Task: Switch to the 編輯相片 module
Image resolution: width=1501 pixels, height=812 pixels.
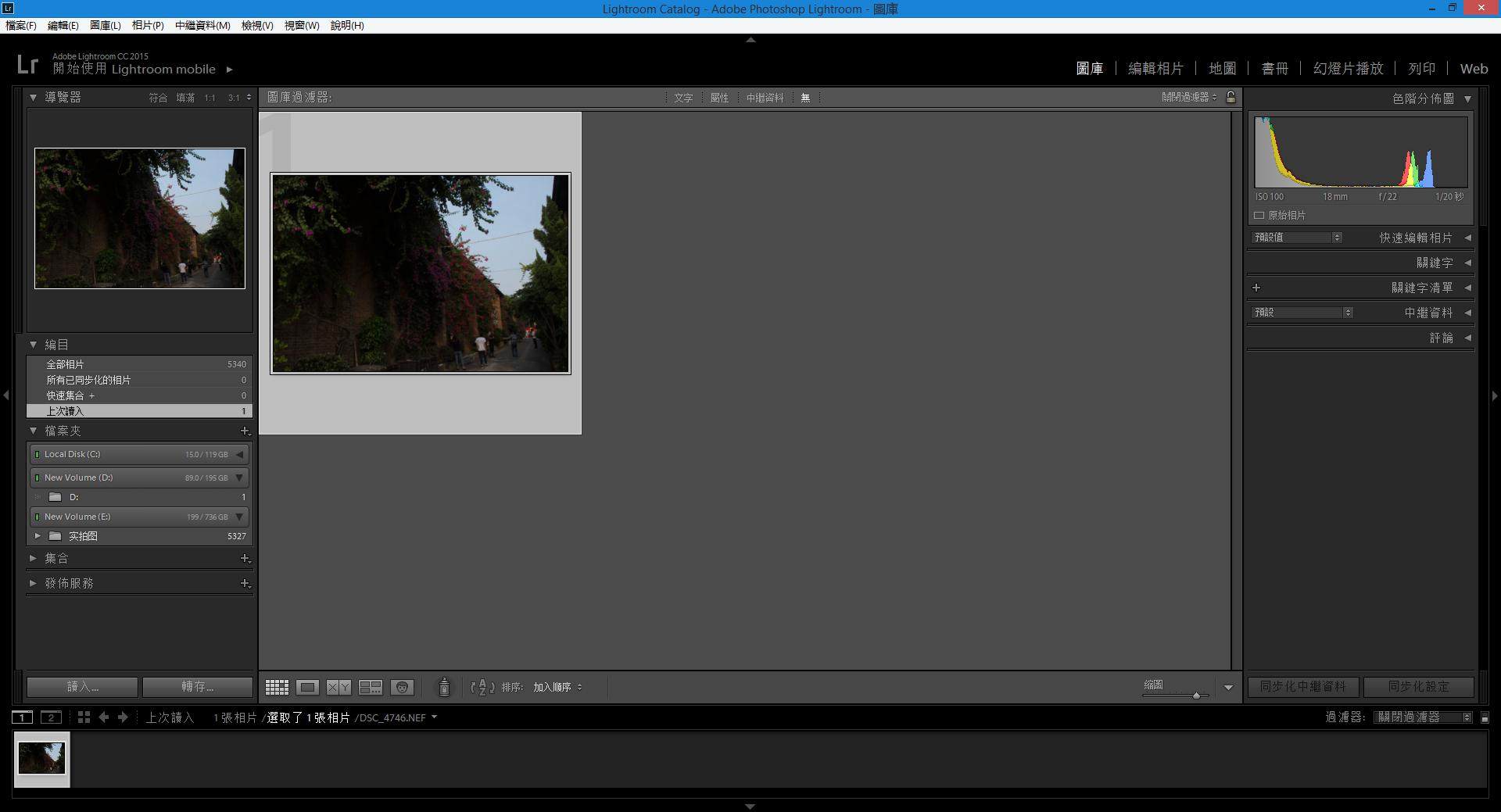Action: (x=1155, y=69)
